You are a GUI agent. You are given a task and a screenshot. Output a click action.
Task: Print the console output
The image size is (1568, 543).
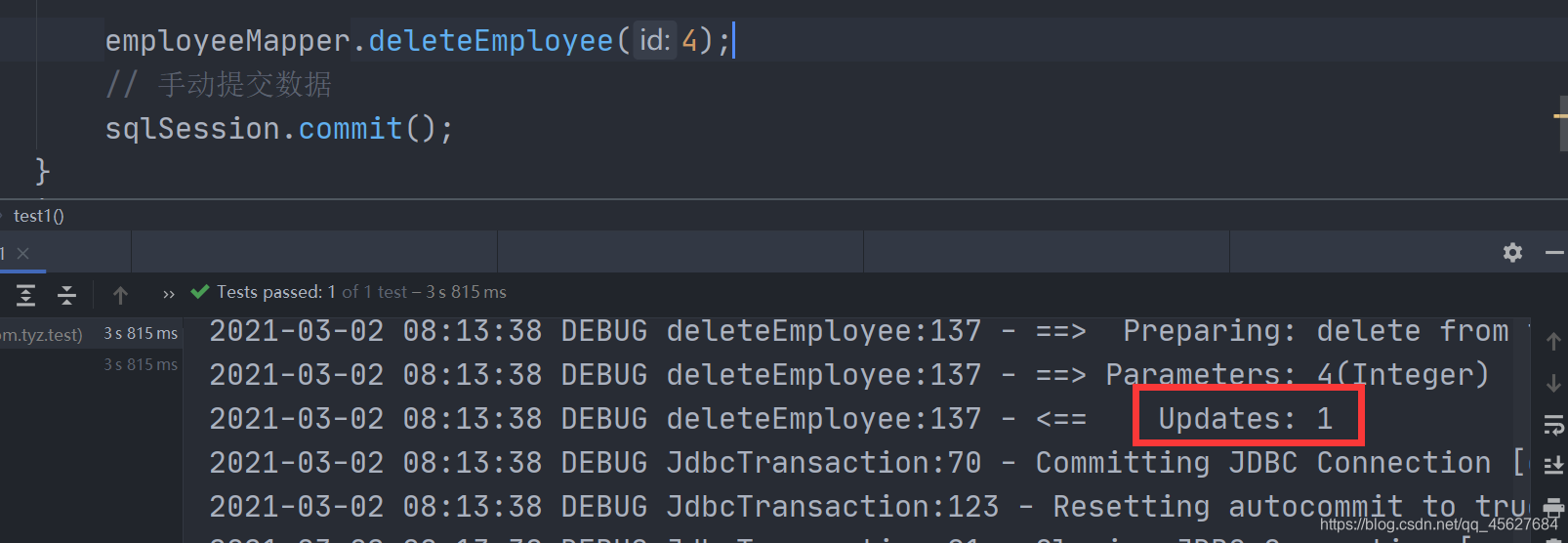[x=1553, y=506]
